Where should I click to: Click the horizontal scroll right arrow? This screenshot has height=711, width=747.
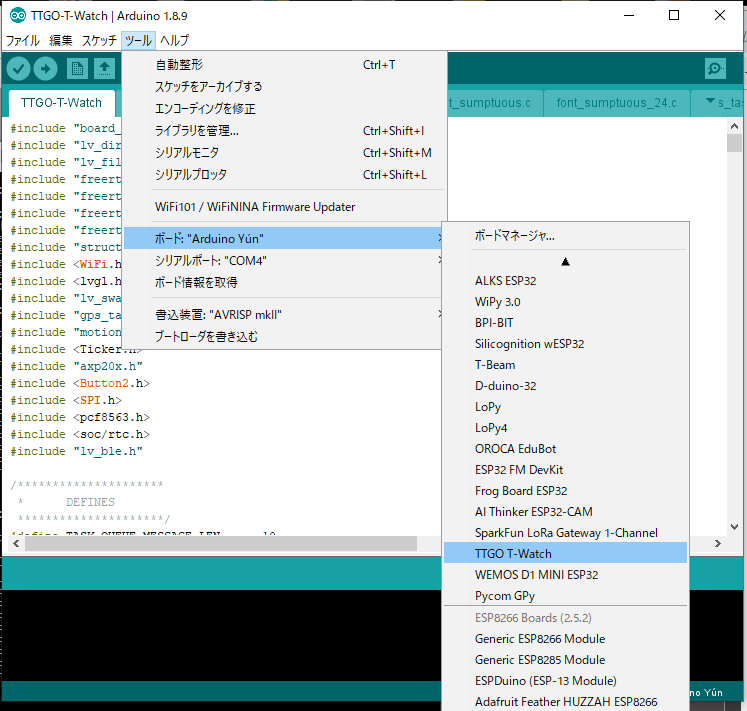pyautogui.click(x=717, y=543)
